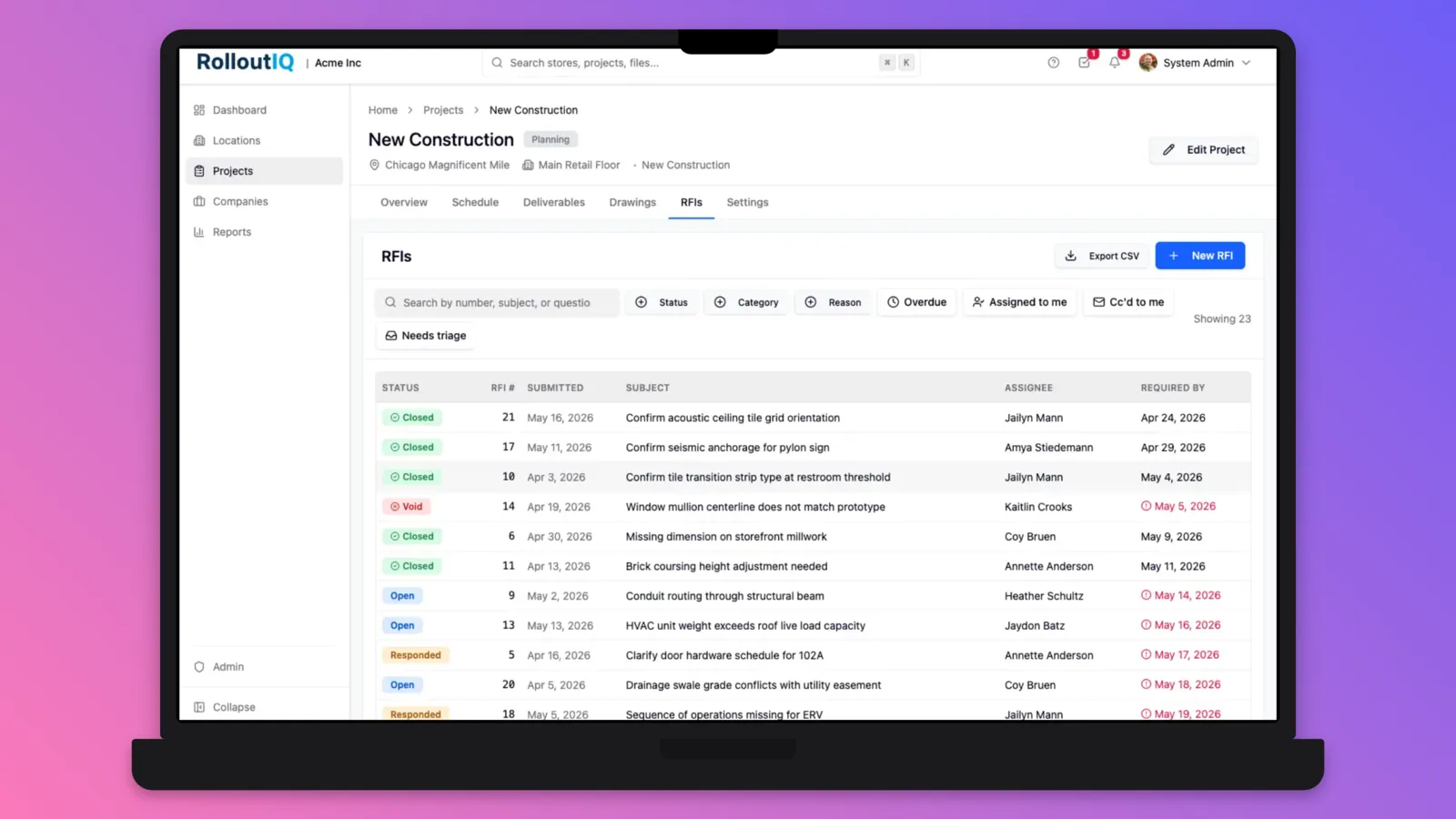Viewport: 1456px width, 819px height.
Task: Click the Export CSV button
Action: click(x=1101, y=256)
